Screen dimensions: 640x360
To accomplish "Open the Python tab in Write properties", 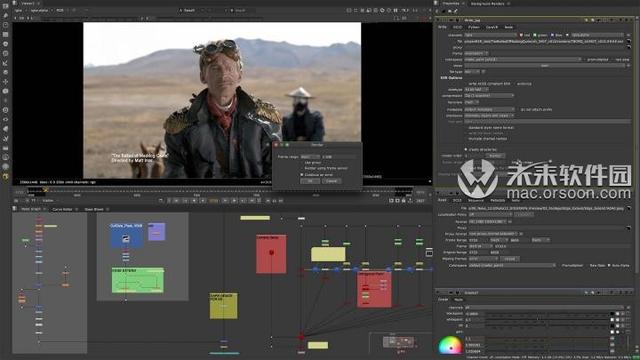I will point(473,27).
